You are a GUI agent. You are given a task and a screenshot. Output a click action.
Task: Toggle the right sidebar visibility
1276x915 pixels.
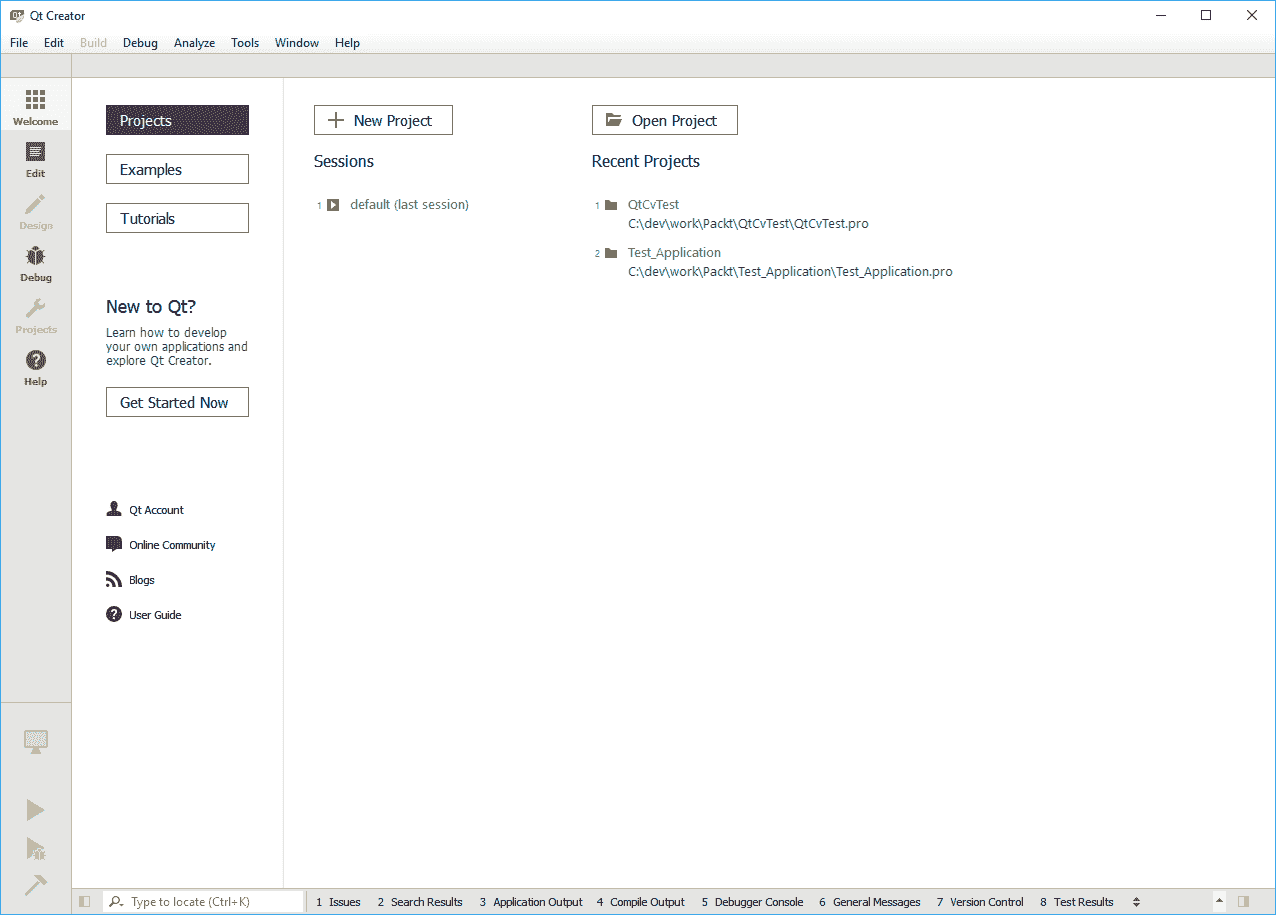coord(1244,902)
